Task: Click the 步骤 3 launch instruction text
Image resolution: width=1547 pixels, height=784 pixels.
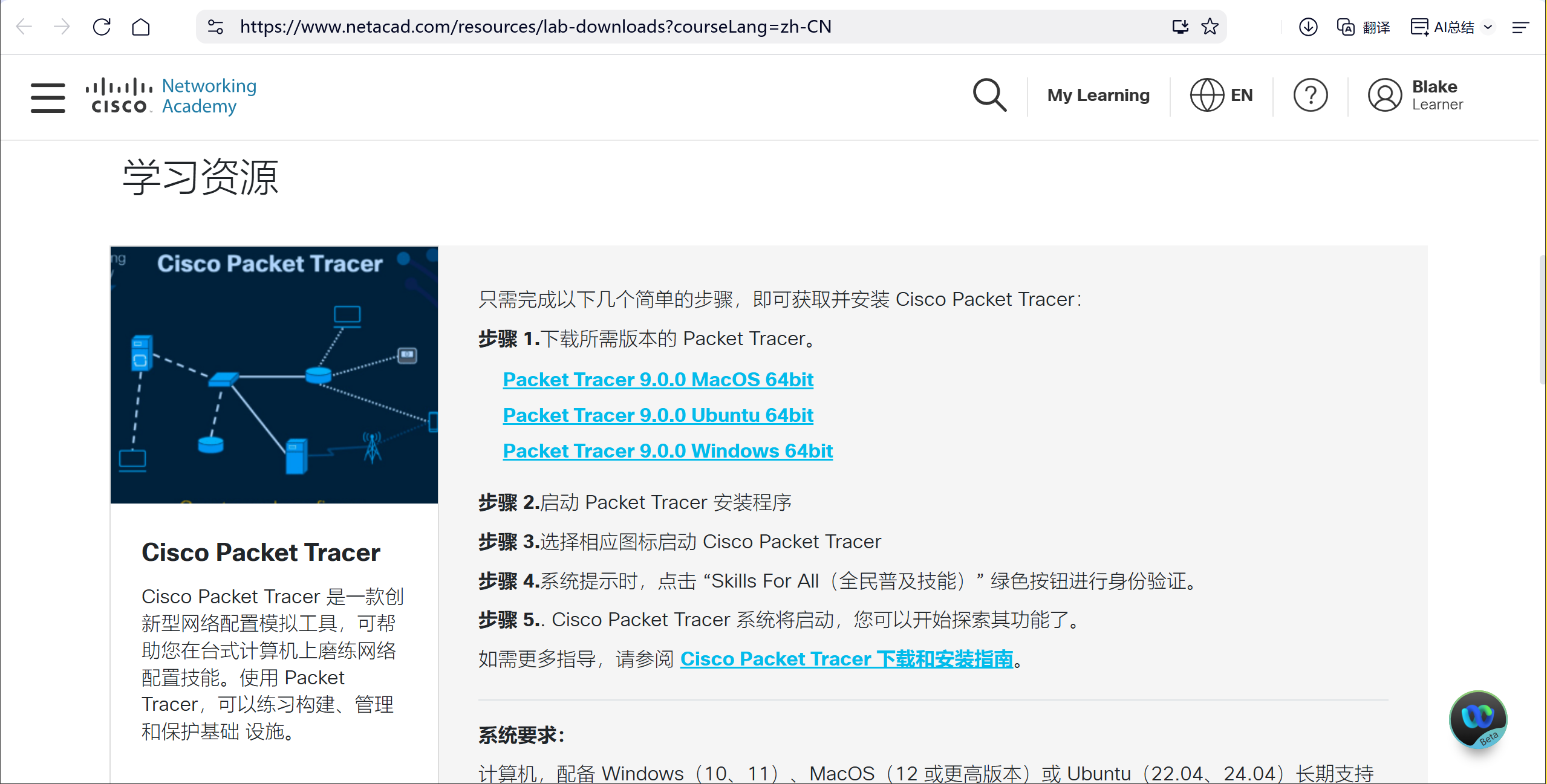Action: point(680,542)
